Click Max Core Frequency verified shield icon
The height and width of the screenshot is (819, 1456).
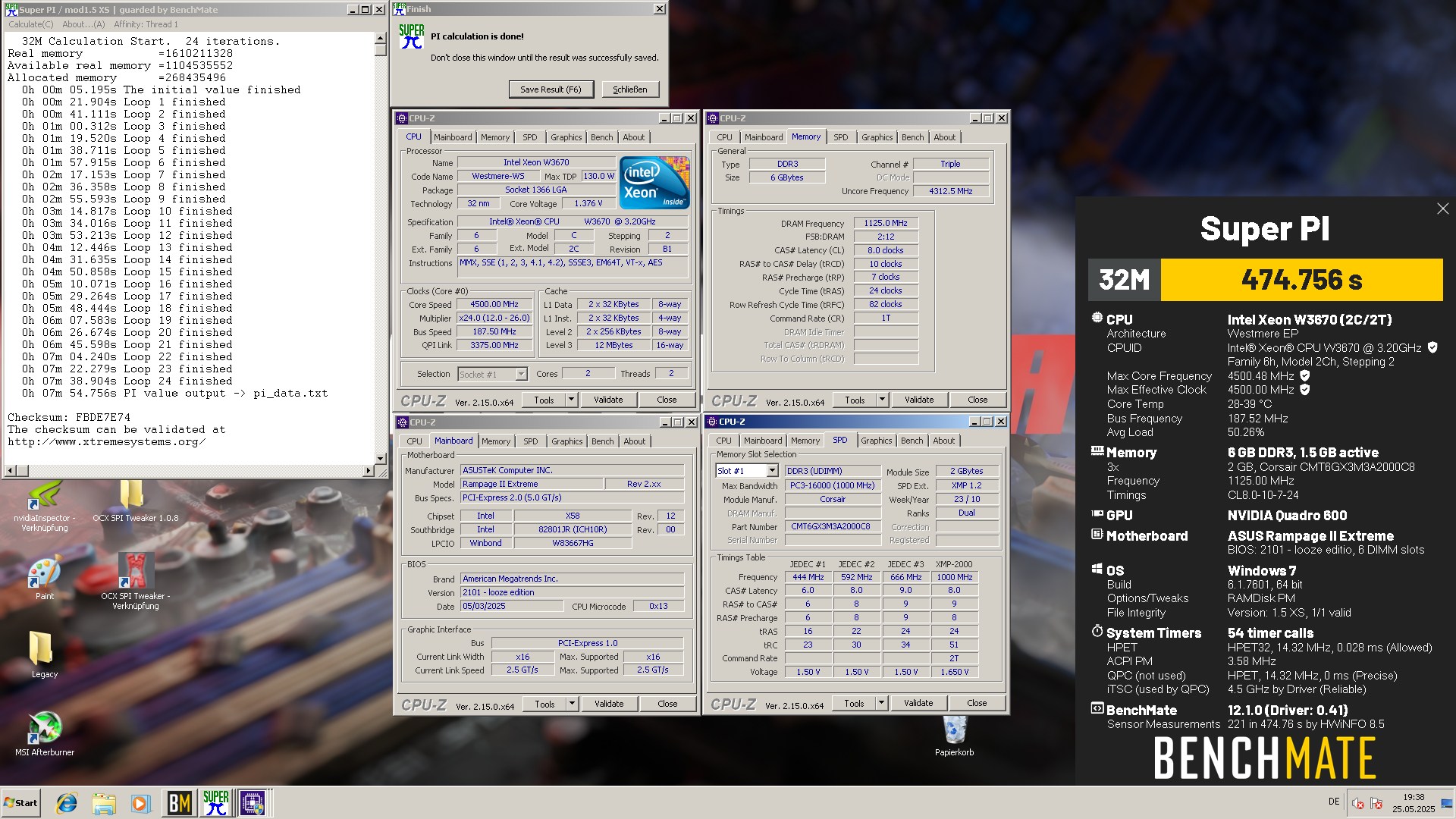1305,375
